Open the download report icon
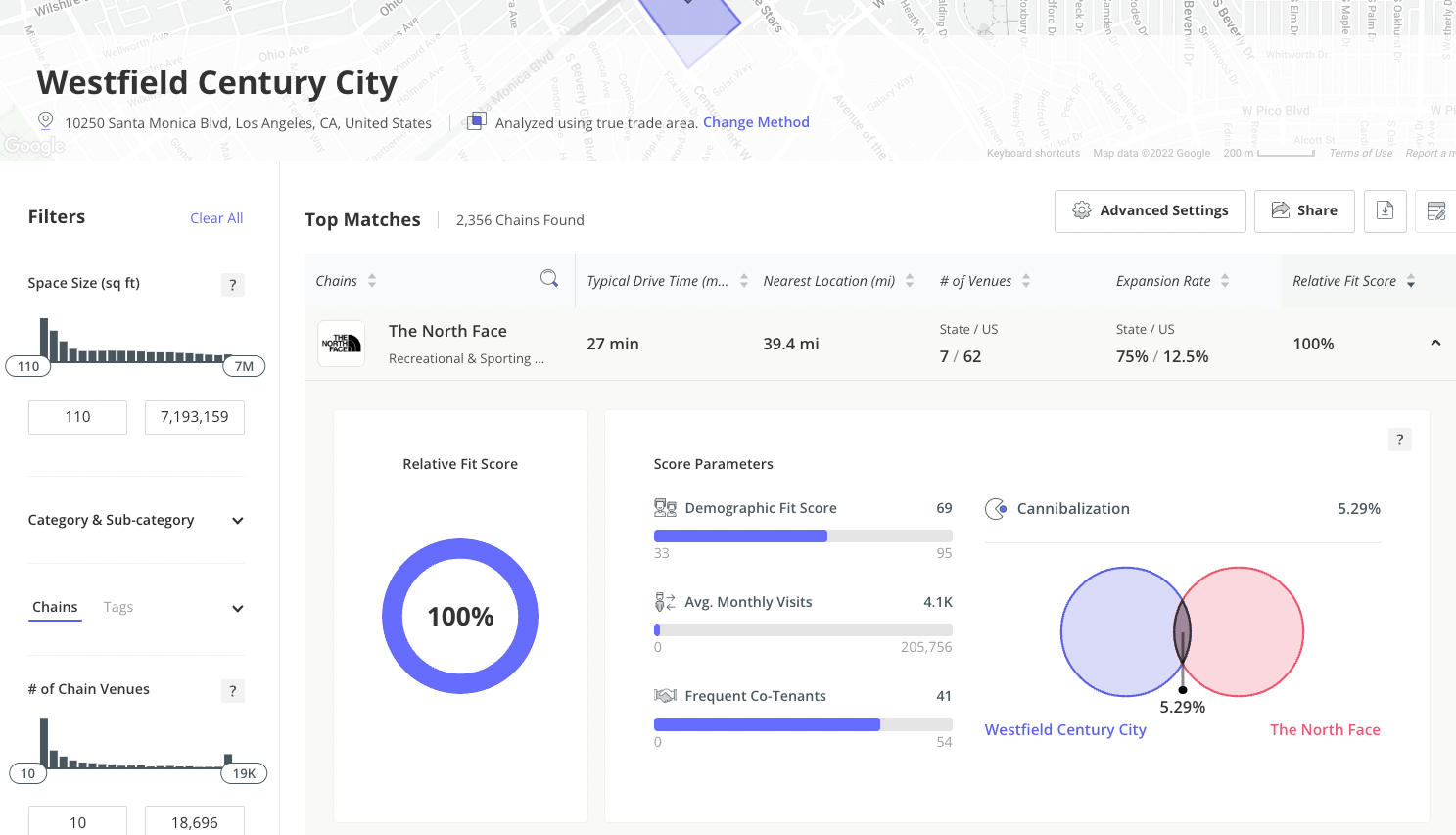The width and height of the screenshot is (1456, 835). 1385,210
